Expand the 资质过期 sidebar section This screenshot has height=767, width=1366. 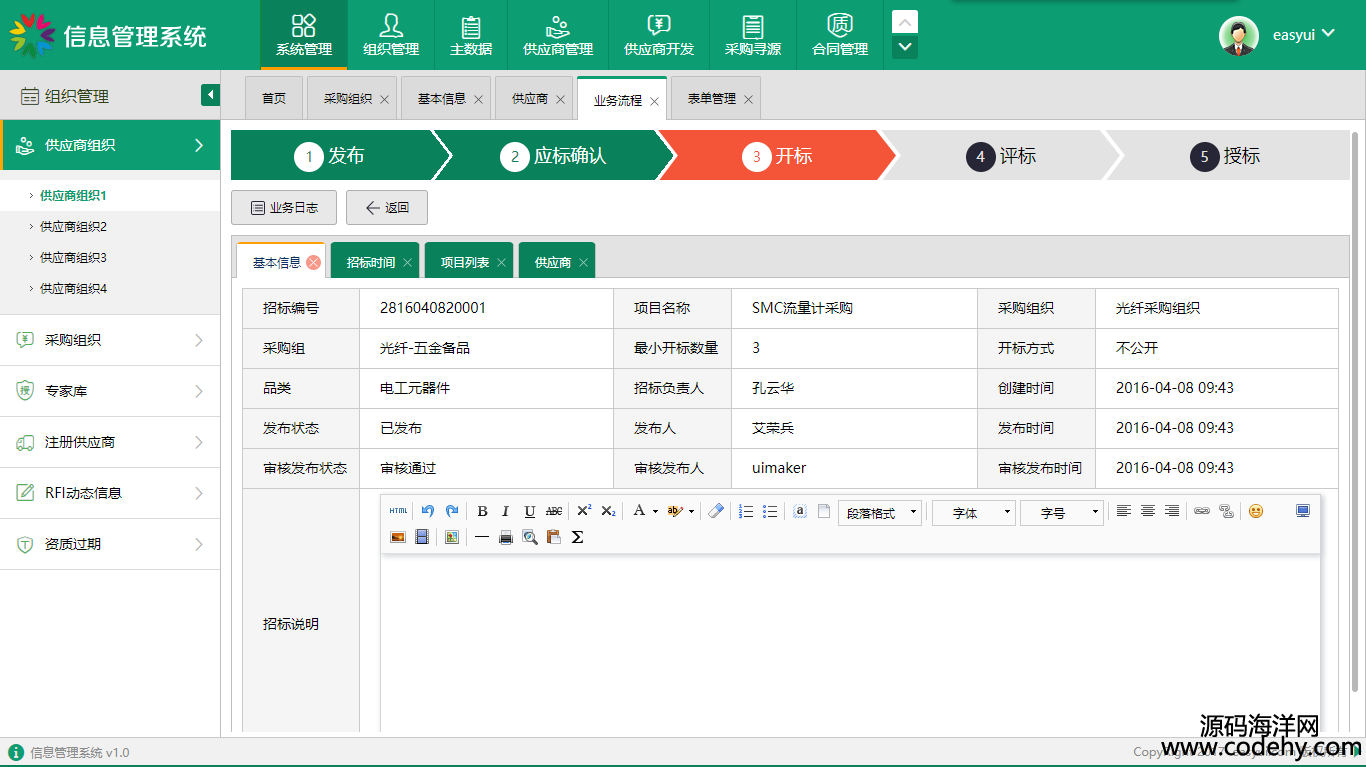click(110, 544)
